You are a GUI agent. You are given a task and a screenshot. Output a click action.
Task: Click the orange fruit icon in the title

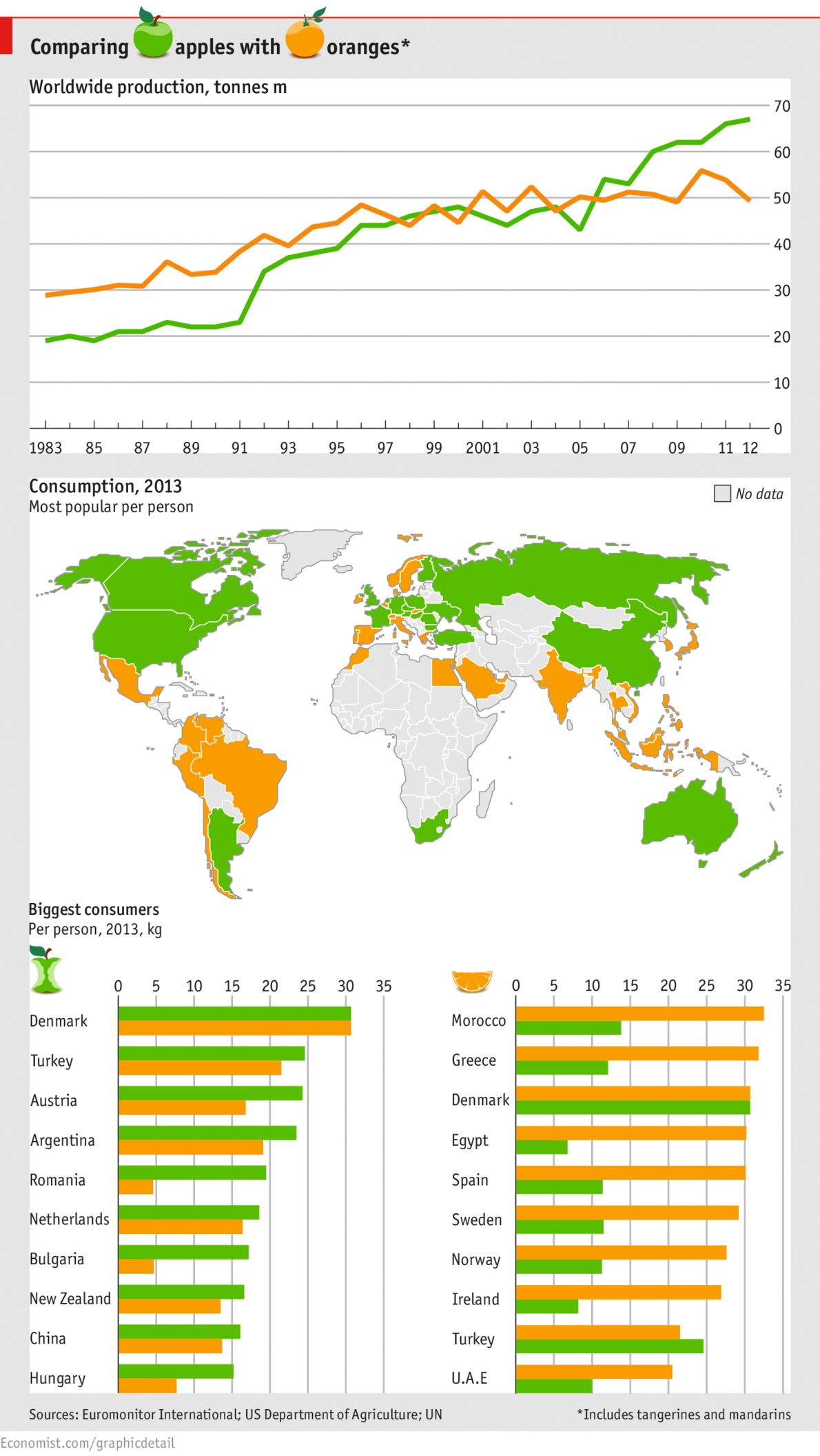pyautogui.click(x=305, y=34)
